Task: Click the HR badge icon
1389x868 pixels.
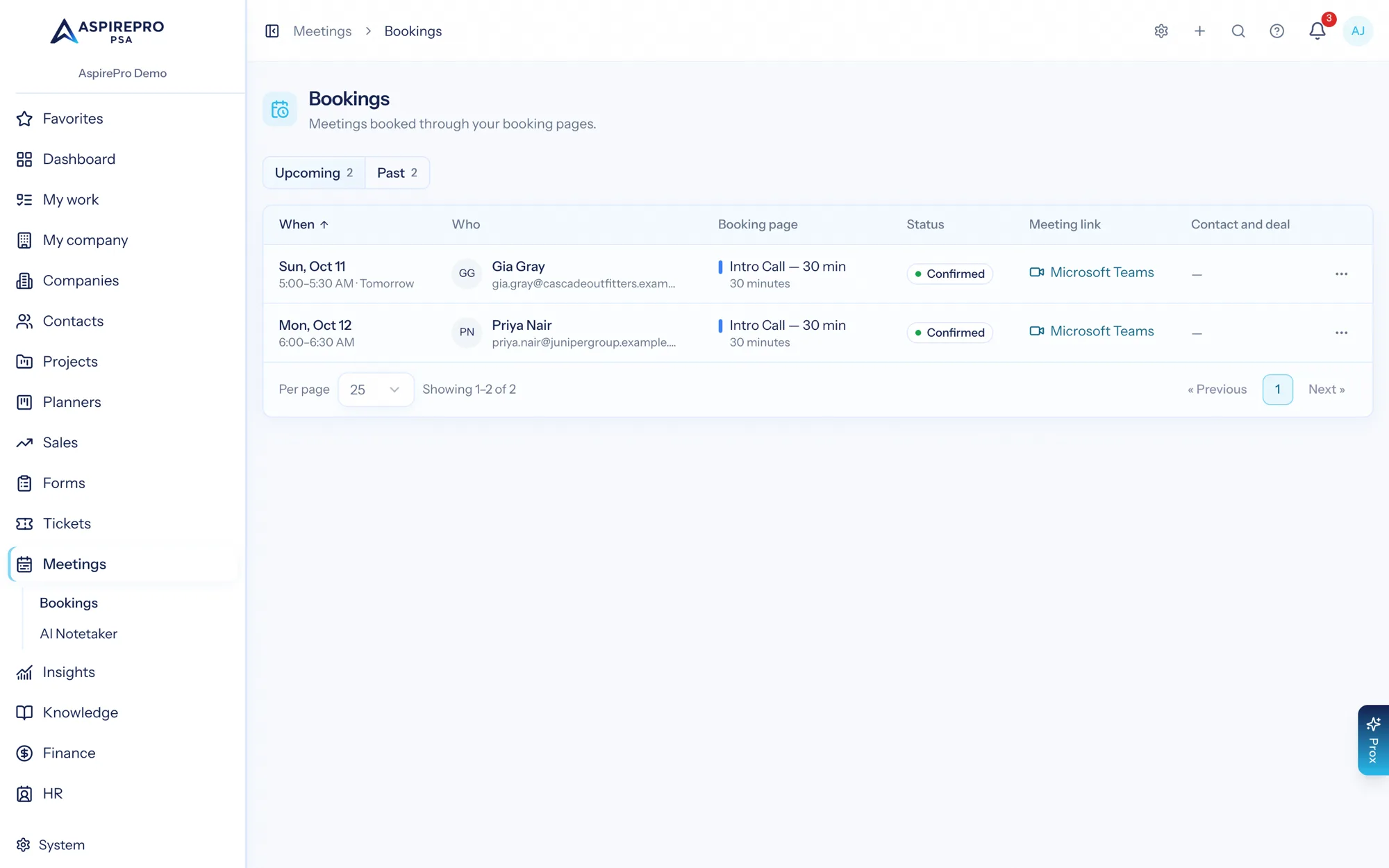Action: [24, 794]
